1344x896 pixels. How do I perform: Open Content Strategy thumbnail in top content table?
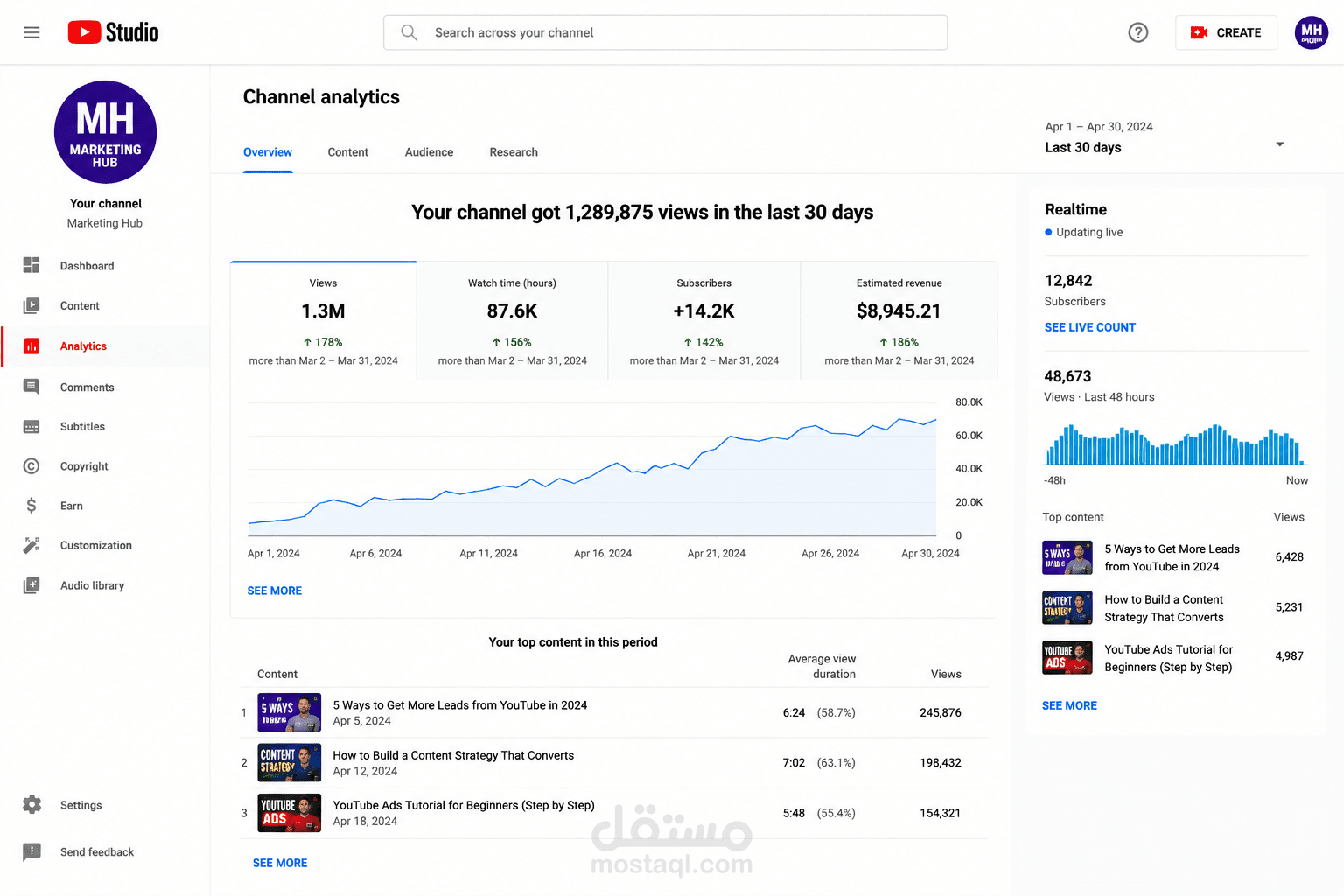click(x=290, y=762)
